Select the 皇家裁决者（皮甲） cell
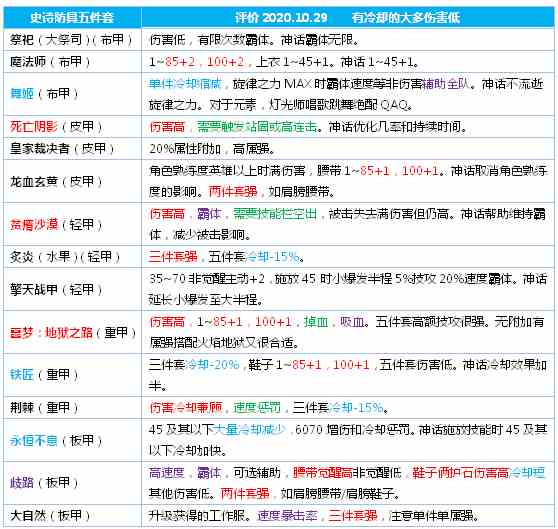The image size is (558, 529). tap(72, 148)
